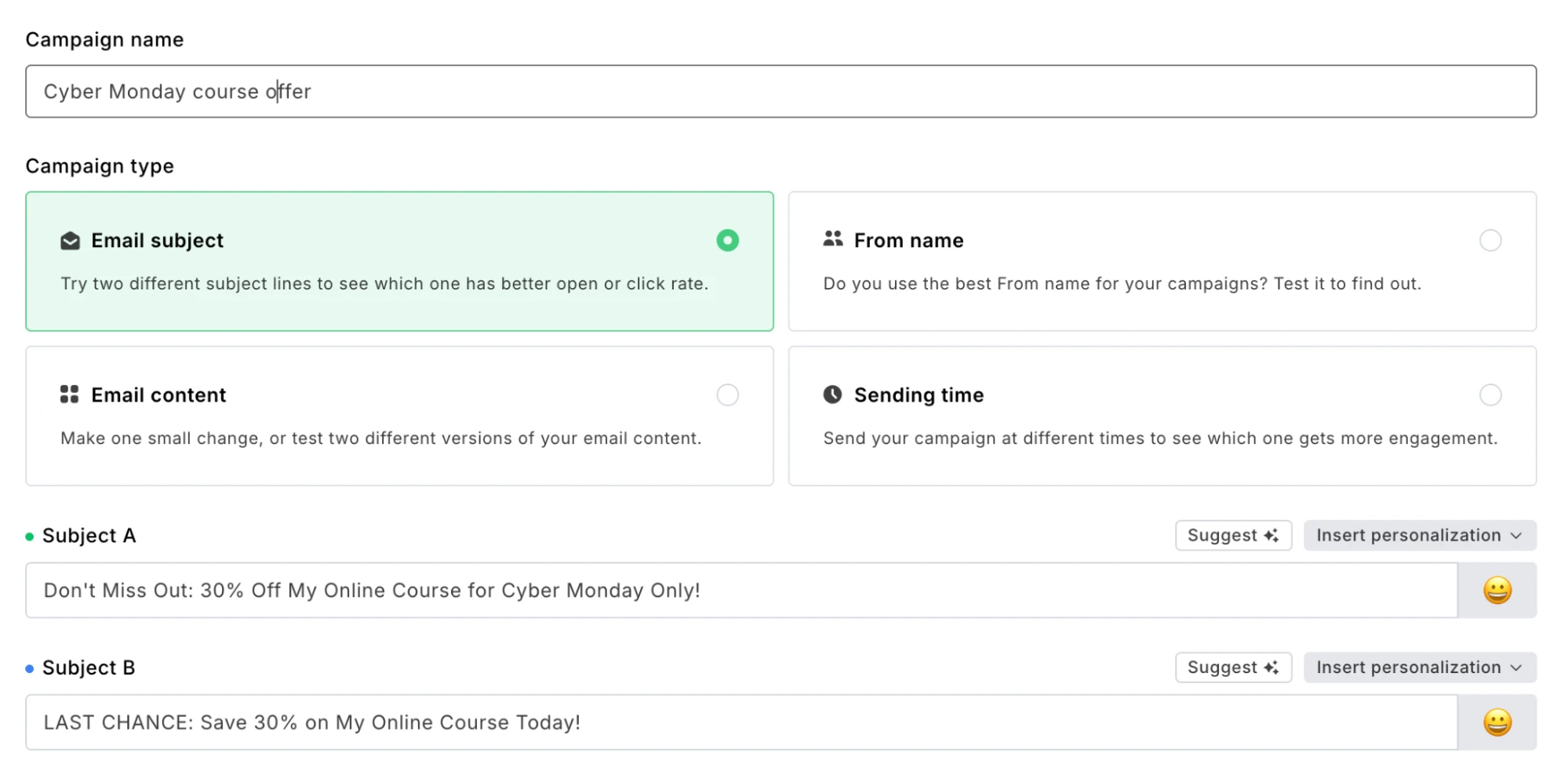1568x779 pixels.
Task: Click the Subject A text field
Action: (741, 591)
